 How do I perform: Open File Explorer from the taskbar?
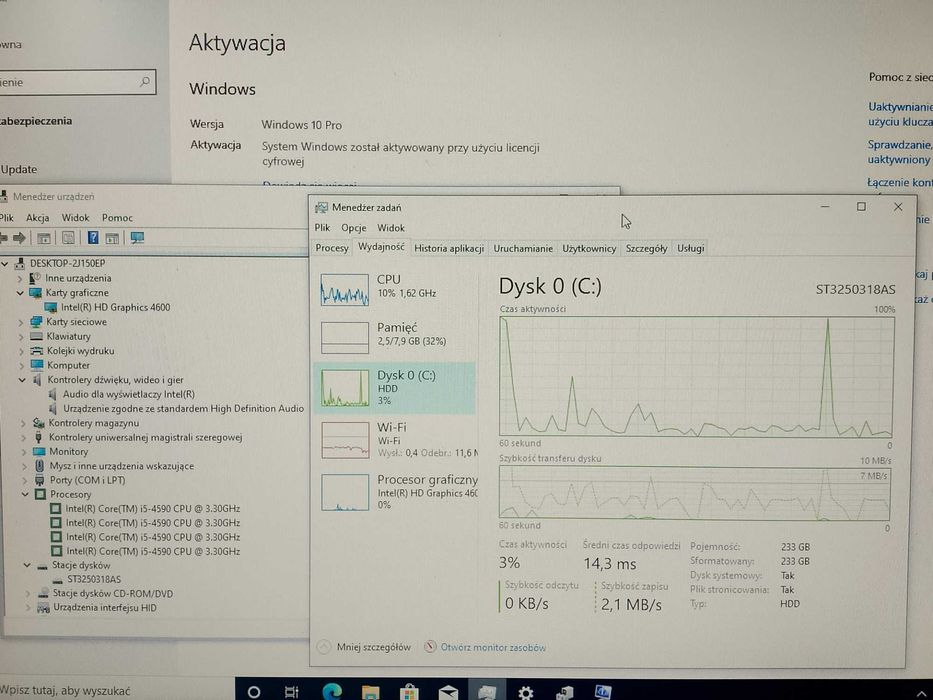tap(370, 692)
